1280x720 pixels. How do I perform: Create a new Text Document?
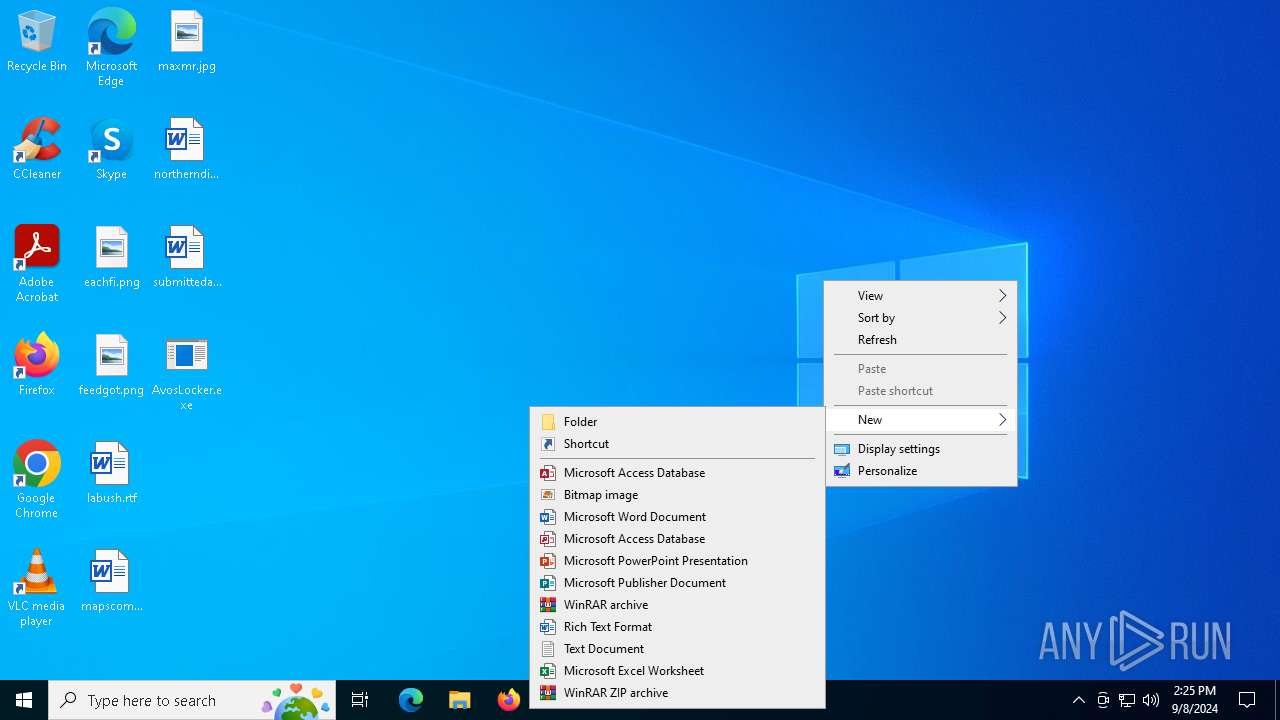[x=677, y=648]
